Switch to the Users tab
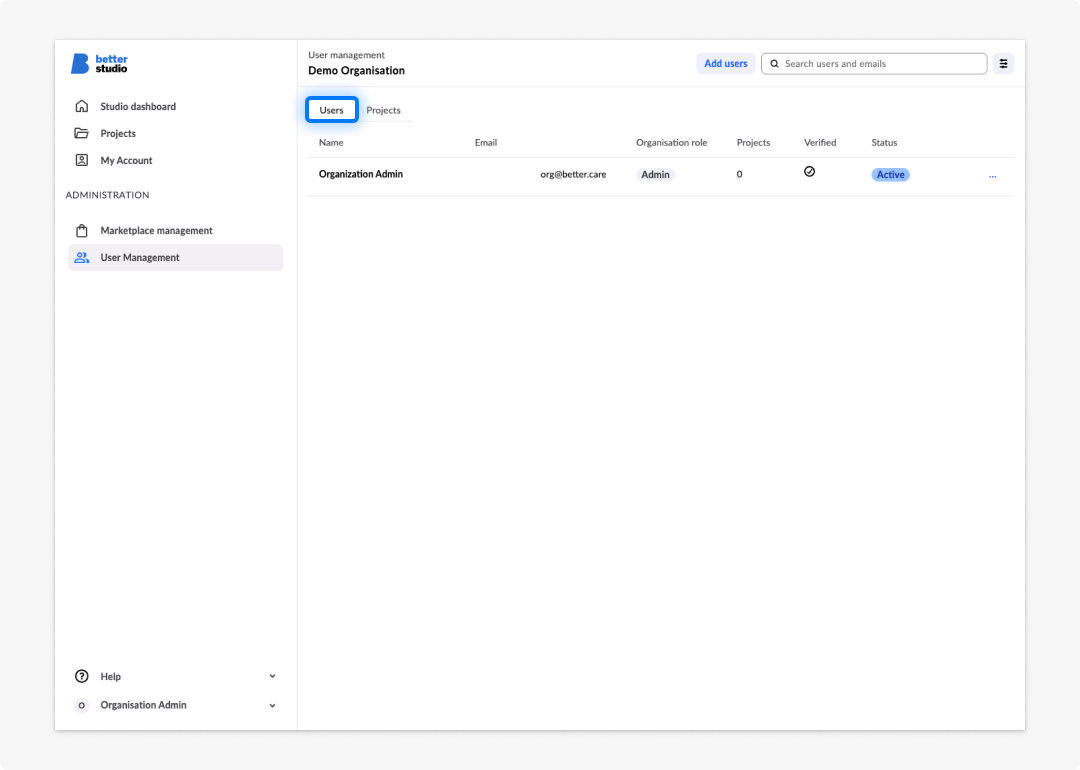This screenshot has height=770, width=1080. (331, 110)
